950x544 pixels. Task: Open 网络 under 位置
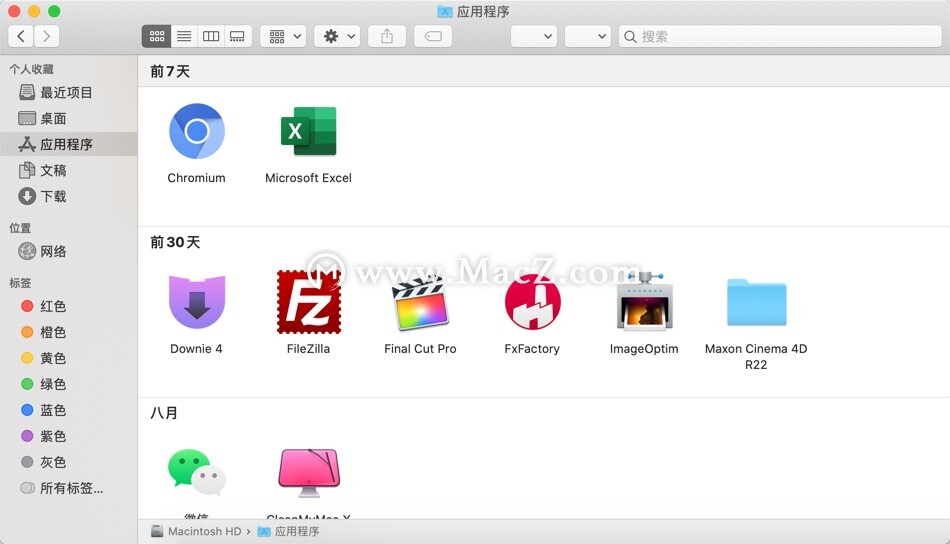[x=68, y=251]
